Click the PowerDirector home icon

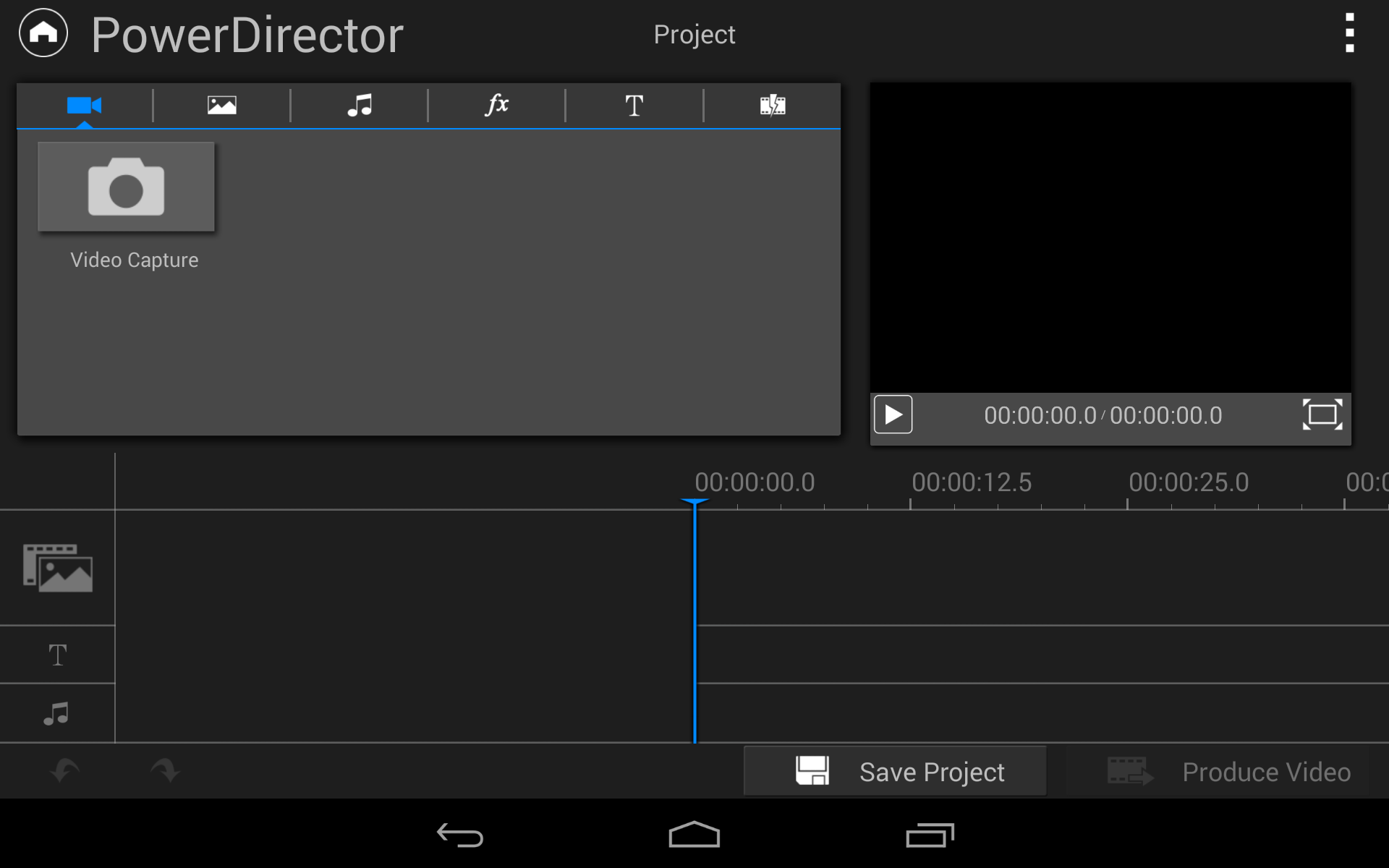pyautogui.click(x=42, y=33)
